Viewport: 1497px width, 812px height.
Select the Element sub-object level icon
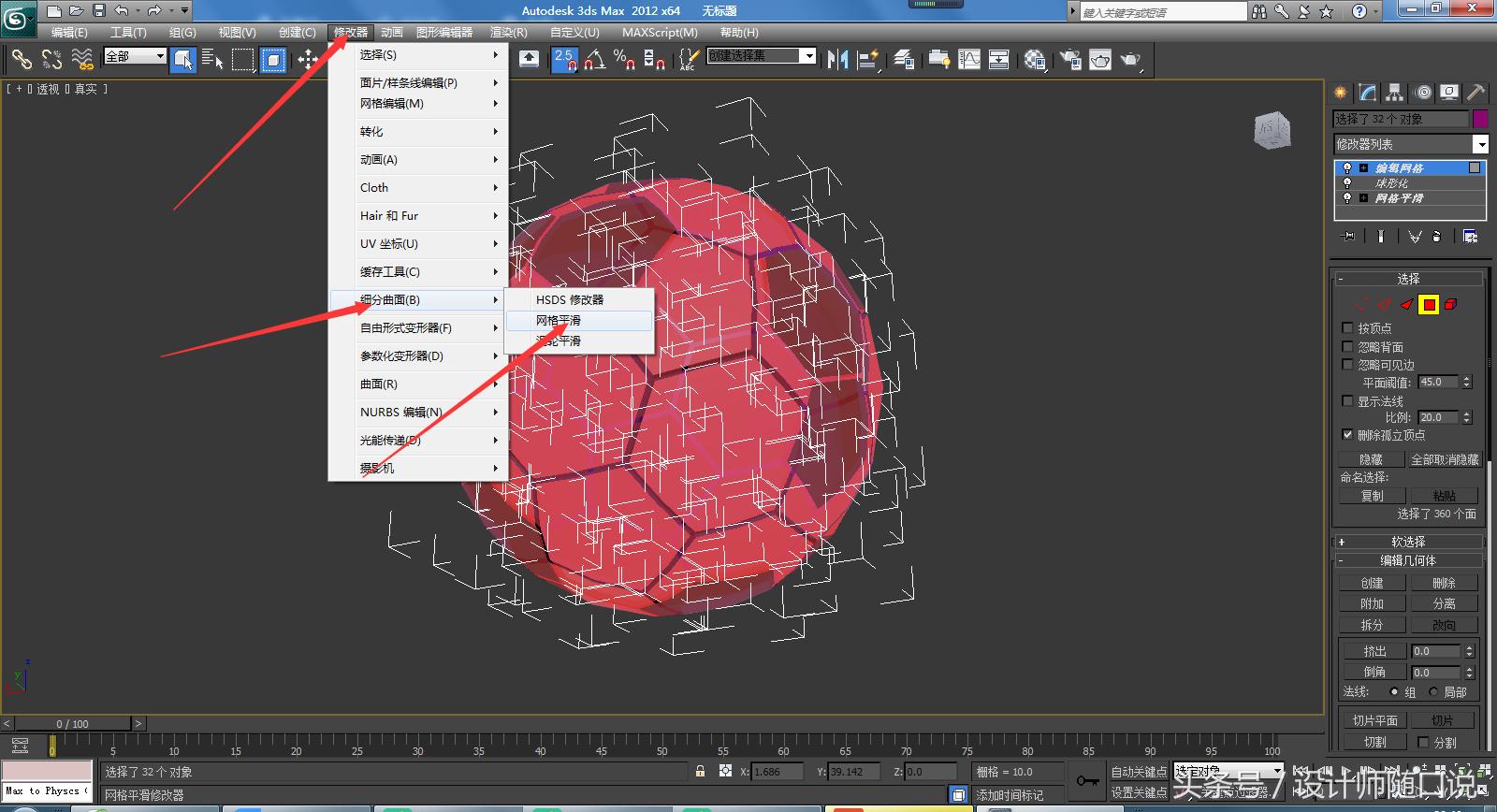1450,304
